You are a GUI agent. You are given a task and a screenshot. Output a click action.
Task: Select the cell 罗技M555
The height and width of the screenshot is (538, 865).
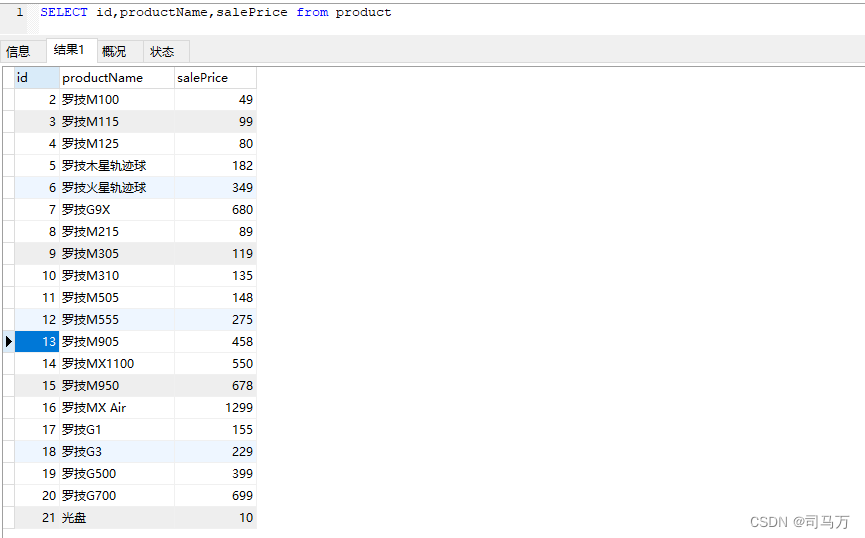[x=117, y=320]
